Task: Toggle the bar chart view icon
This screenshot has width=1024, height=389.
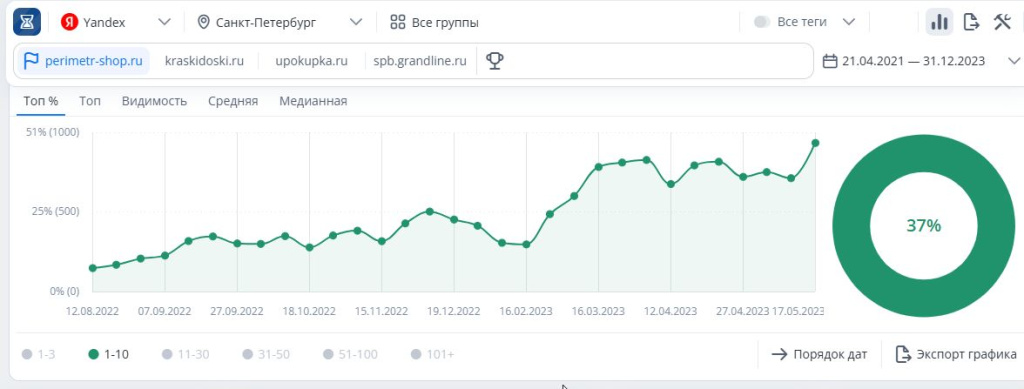Action: point(939,22)
